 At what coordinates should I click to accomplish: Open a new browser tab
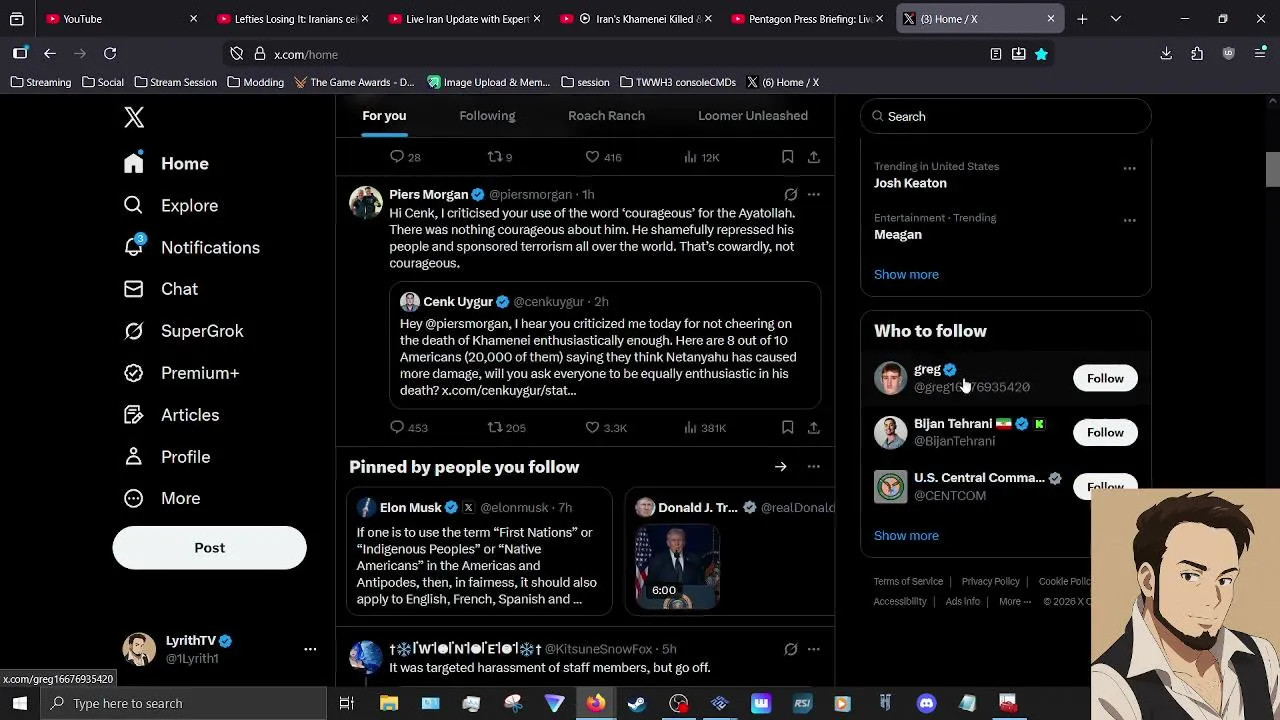(1082, 19)
